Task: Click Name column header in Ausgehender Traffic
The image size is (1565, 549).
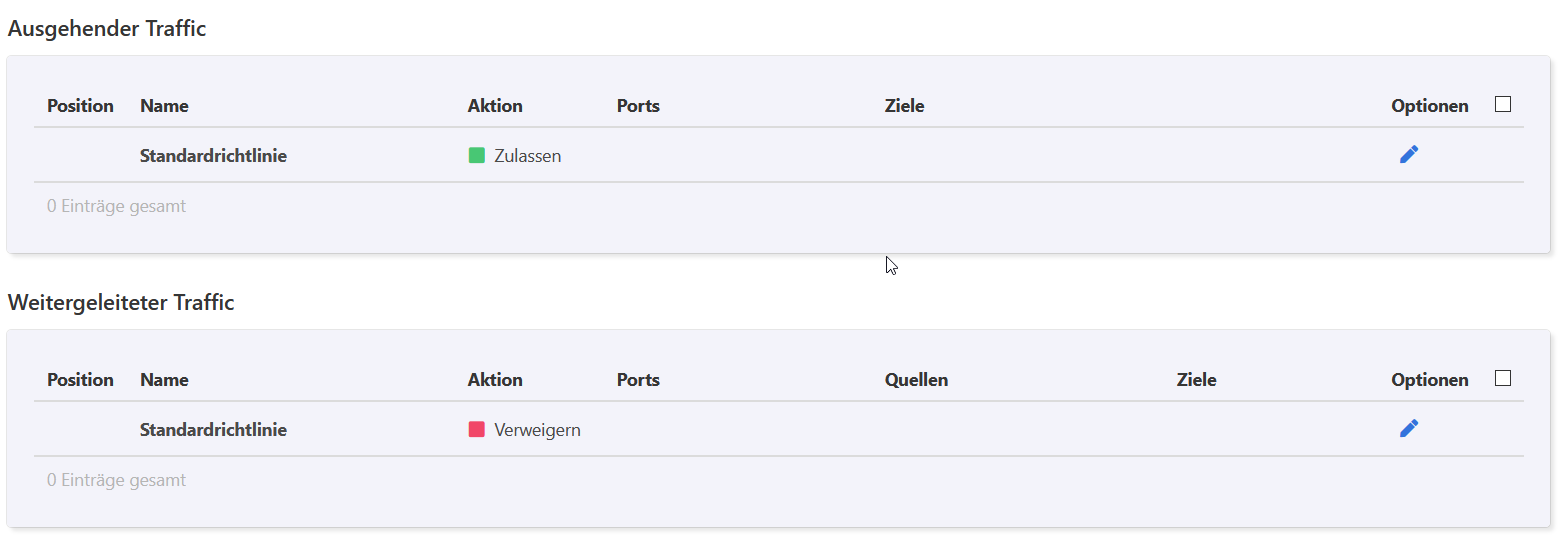Action: tap(164, 106)
